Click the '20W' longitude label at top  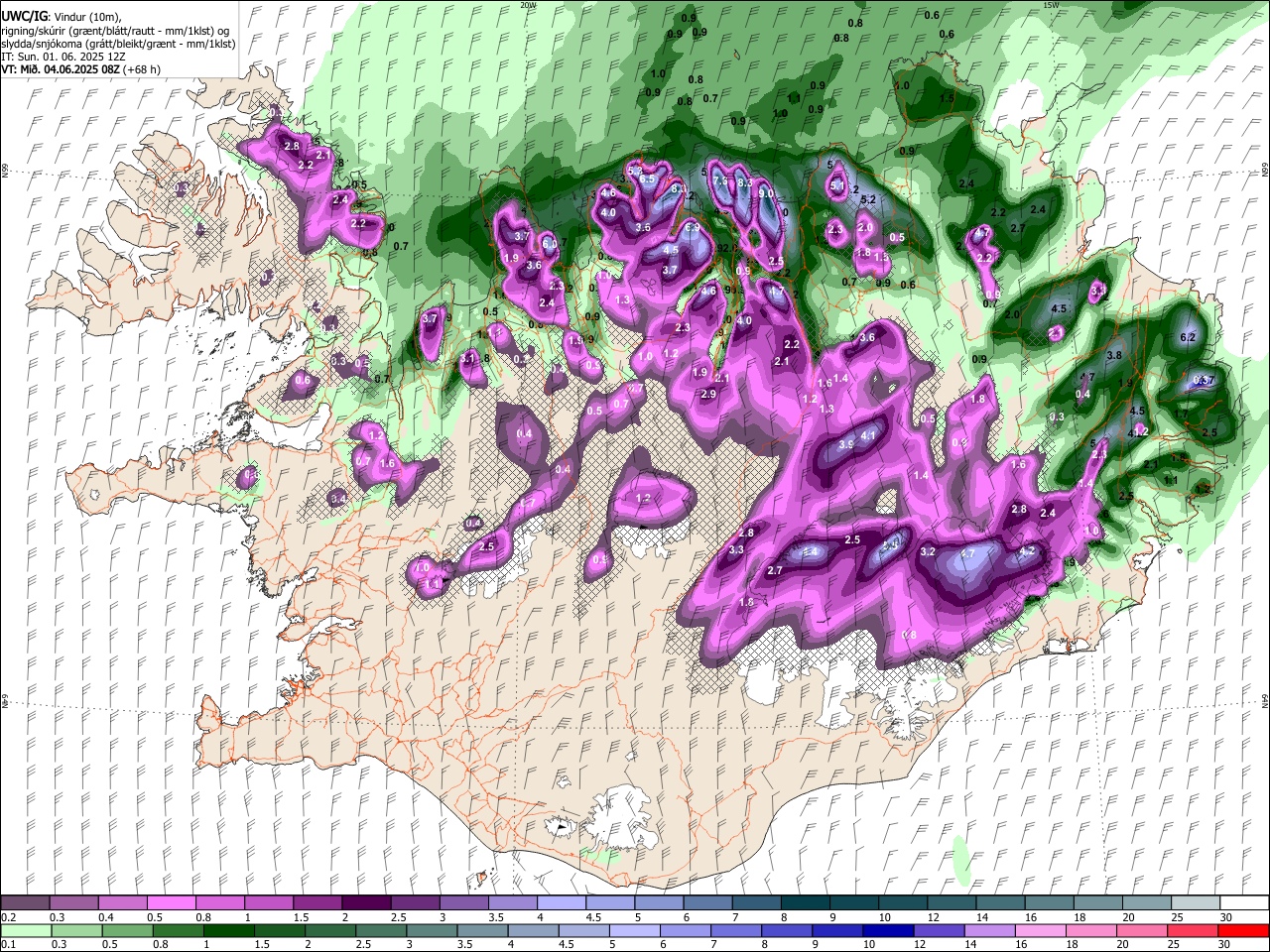[528, 4]
